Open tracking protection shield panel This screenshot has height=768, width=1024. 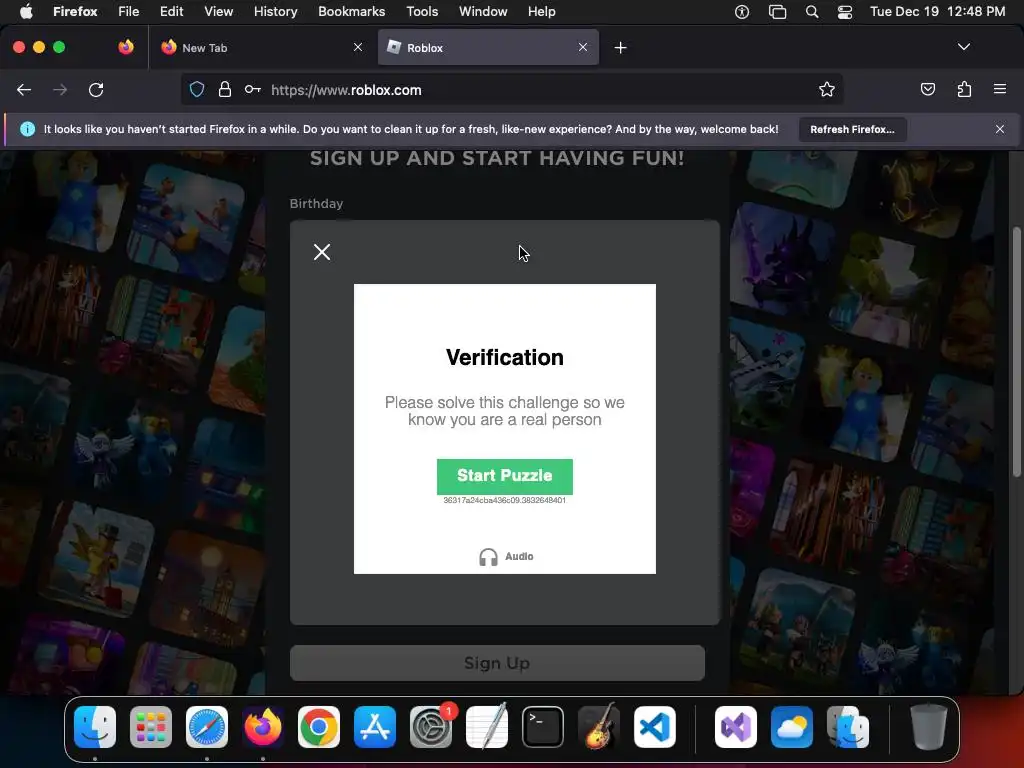click(197, 90)
